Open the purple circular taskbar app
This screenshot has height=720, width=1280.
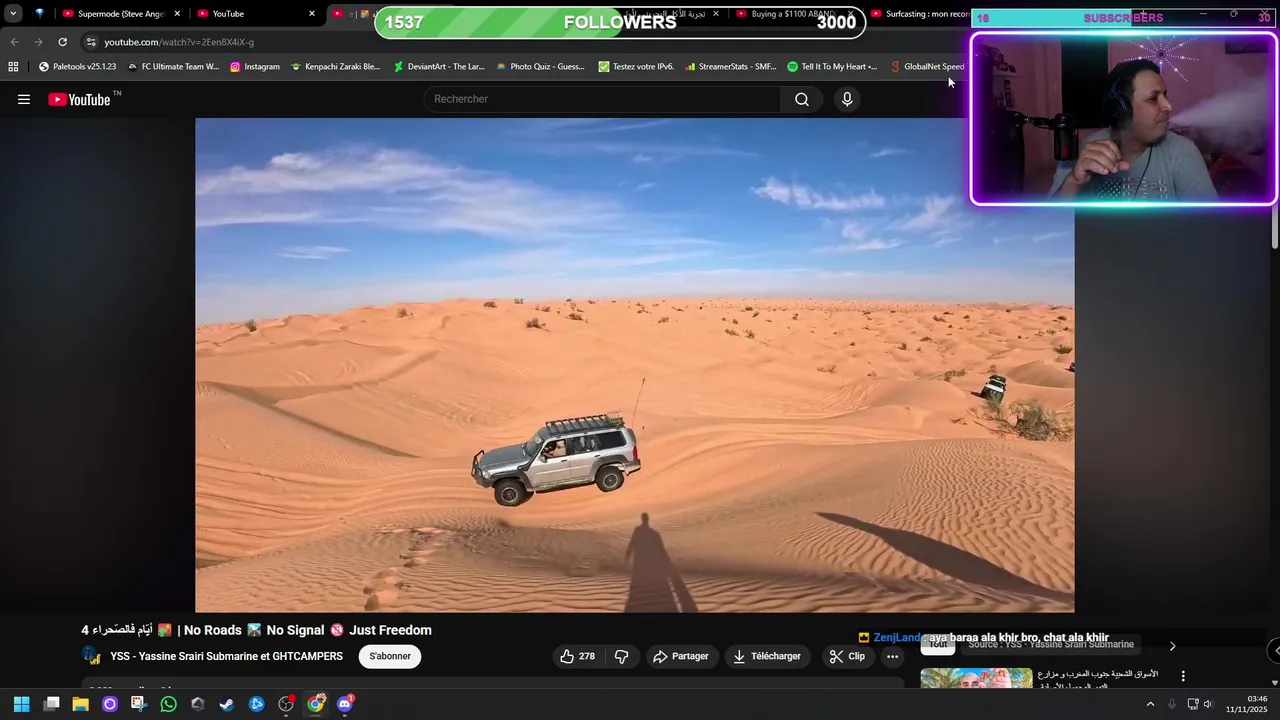[109, 704]
